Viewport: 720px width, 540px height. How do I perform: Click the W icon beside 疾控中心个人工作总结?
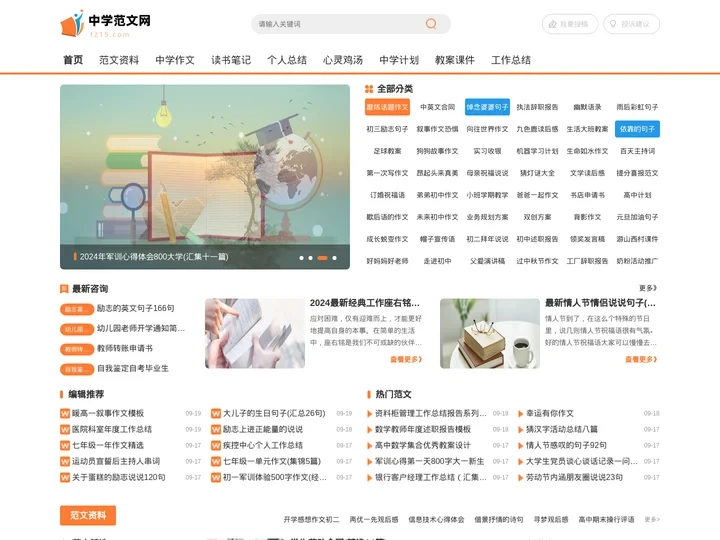tap(216, 445)
